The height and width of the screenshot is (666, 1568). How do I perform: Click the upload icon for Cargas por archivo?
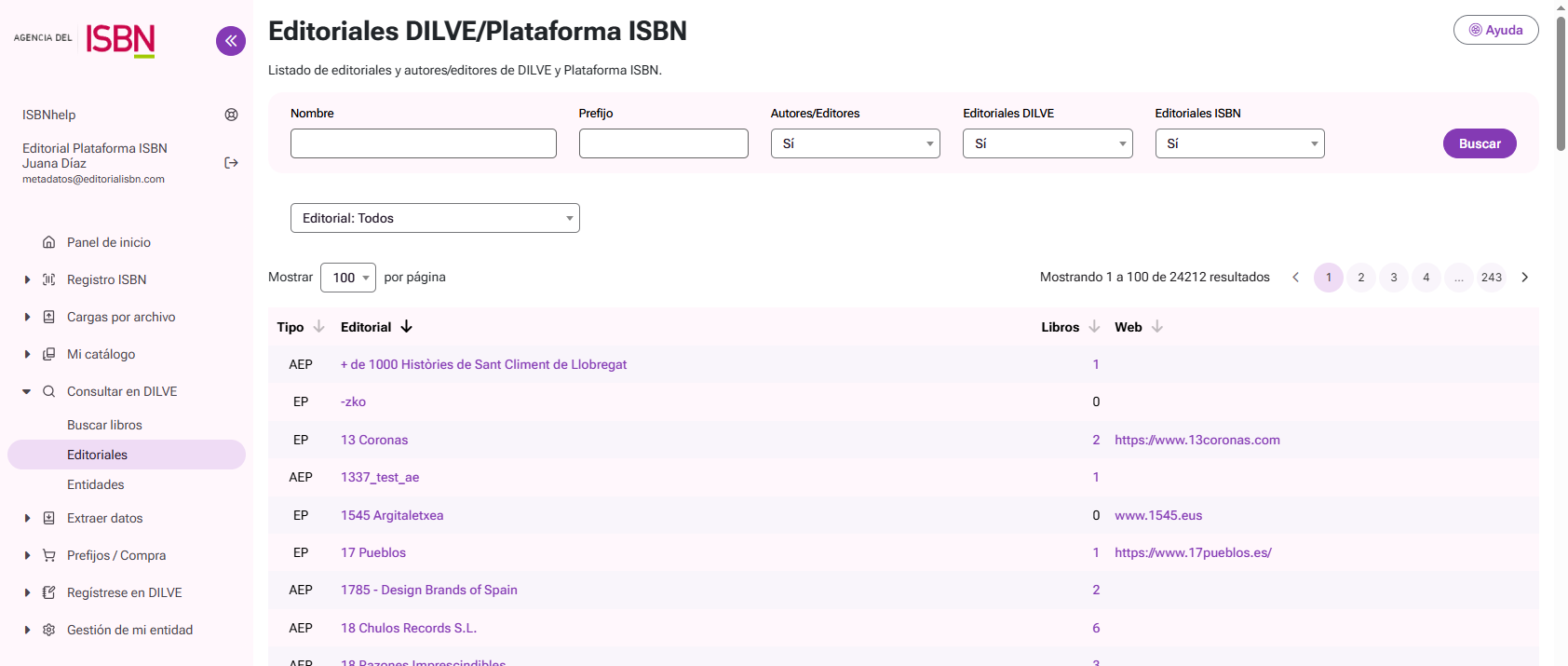[x=49, y=317]
